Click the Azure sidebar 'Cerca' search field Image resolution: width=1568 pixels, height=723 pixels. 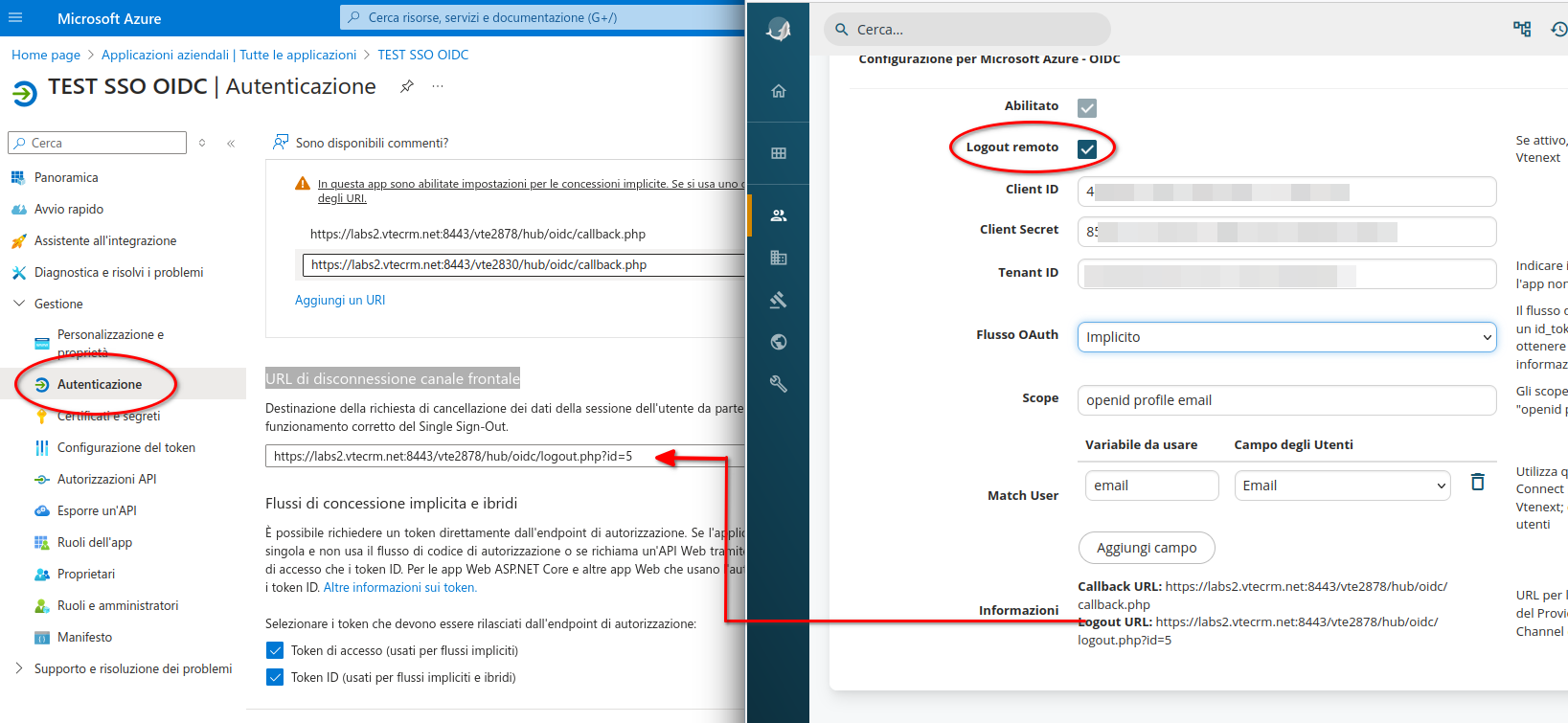click(x=97, y=143)
